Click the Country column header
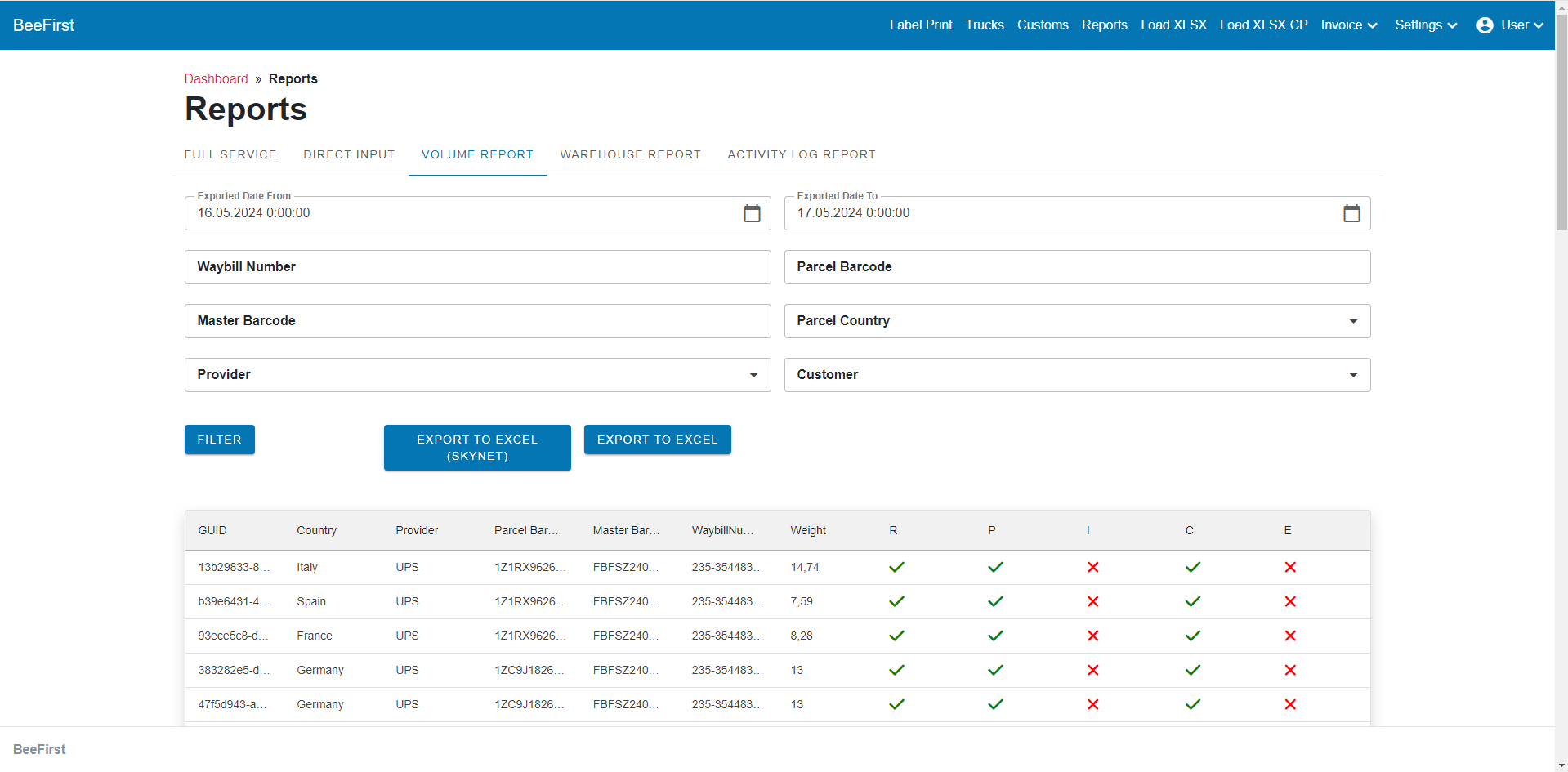The width and height of the screenshot is (1568, 772). point(316,530)
